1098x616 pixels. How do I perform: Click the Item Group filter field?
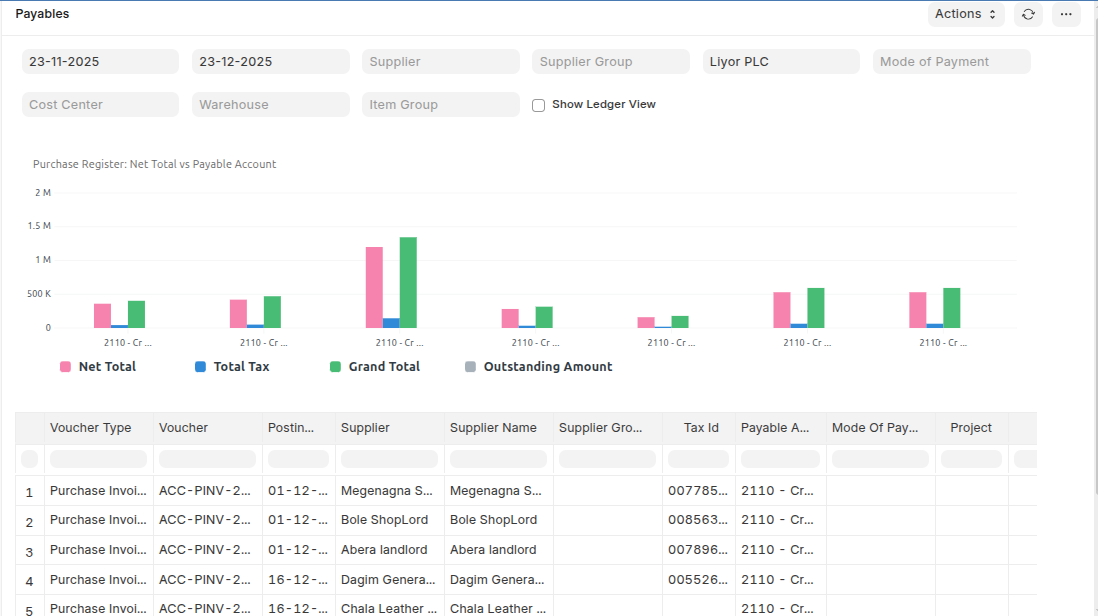[x=440, y=105]
